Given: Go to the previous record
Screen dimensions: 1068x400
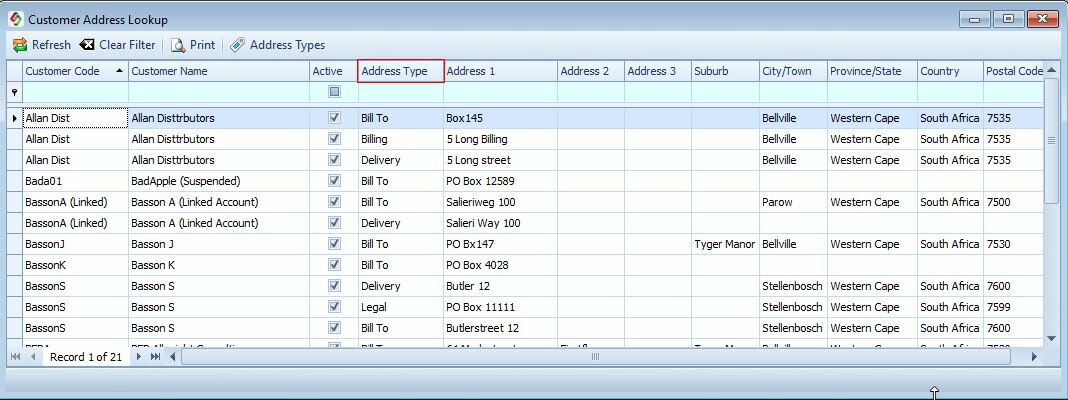Looking at the screenshot, I should point(33,357).
